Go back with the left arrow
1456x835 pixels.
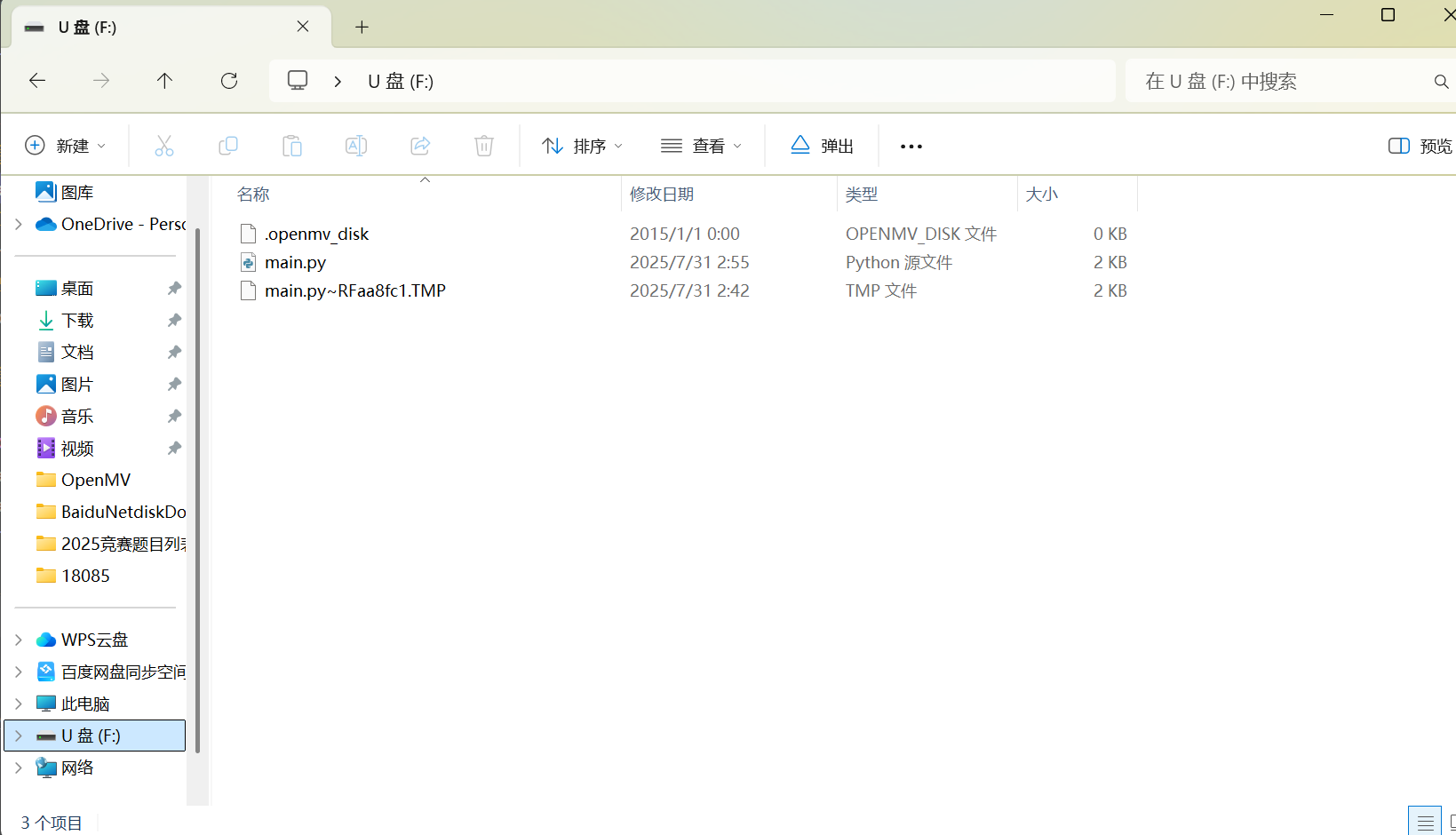(x=37, y=81)
